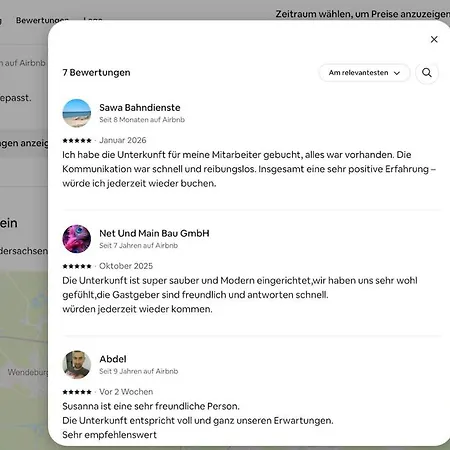Click the 'Oktober 2025' review date
The width and height of the screenshot is (450, 450).
(126, 266)
